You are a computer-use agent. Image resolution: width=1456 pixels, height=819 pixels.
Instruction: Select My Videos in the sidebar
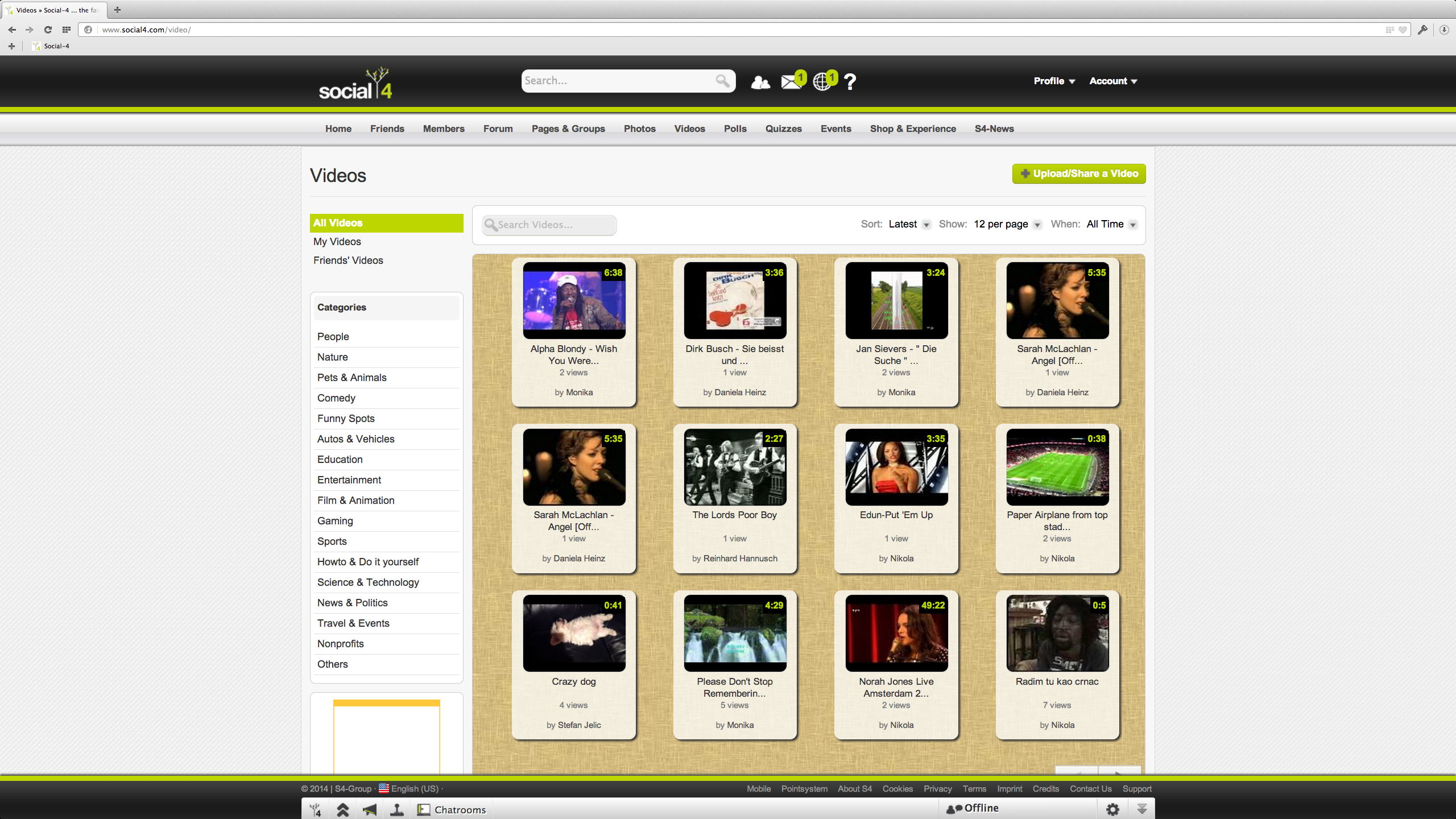pos(337,242)
